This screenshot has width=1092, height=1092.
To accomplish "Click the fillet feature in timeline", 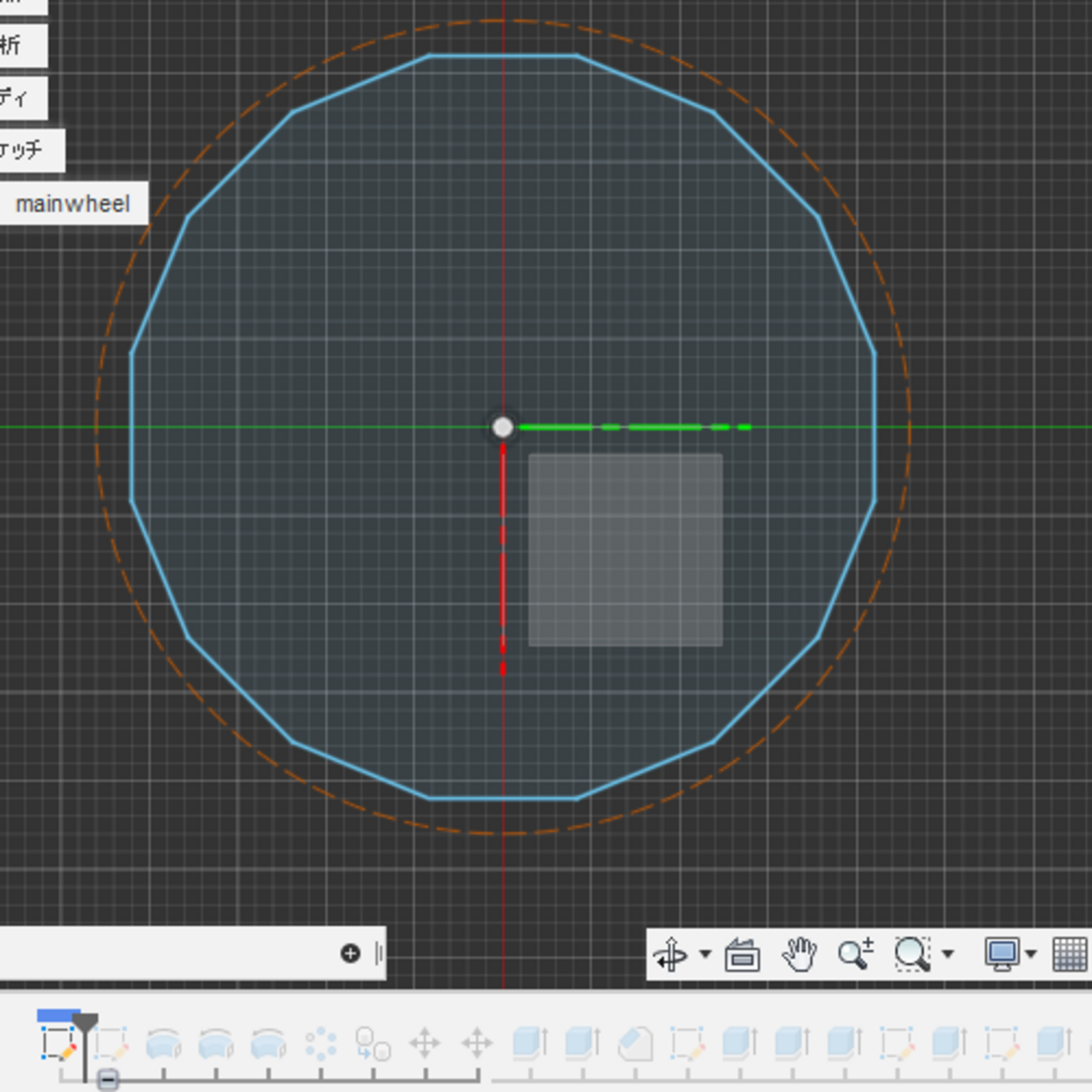I will [635, 1044].
